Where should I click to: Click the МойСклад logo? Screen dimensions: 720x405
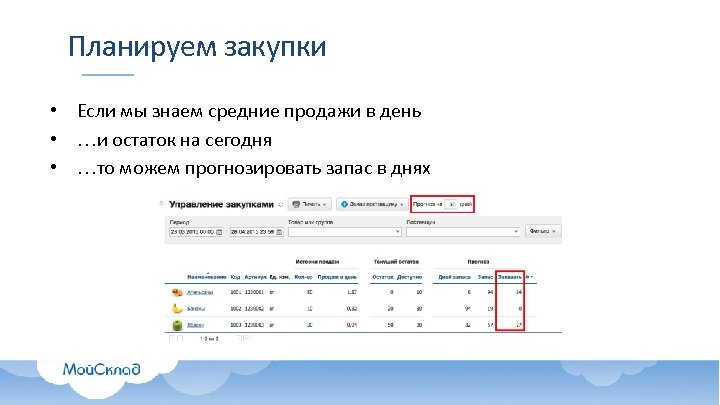click(x=101, y=369)
